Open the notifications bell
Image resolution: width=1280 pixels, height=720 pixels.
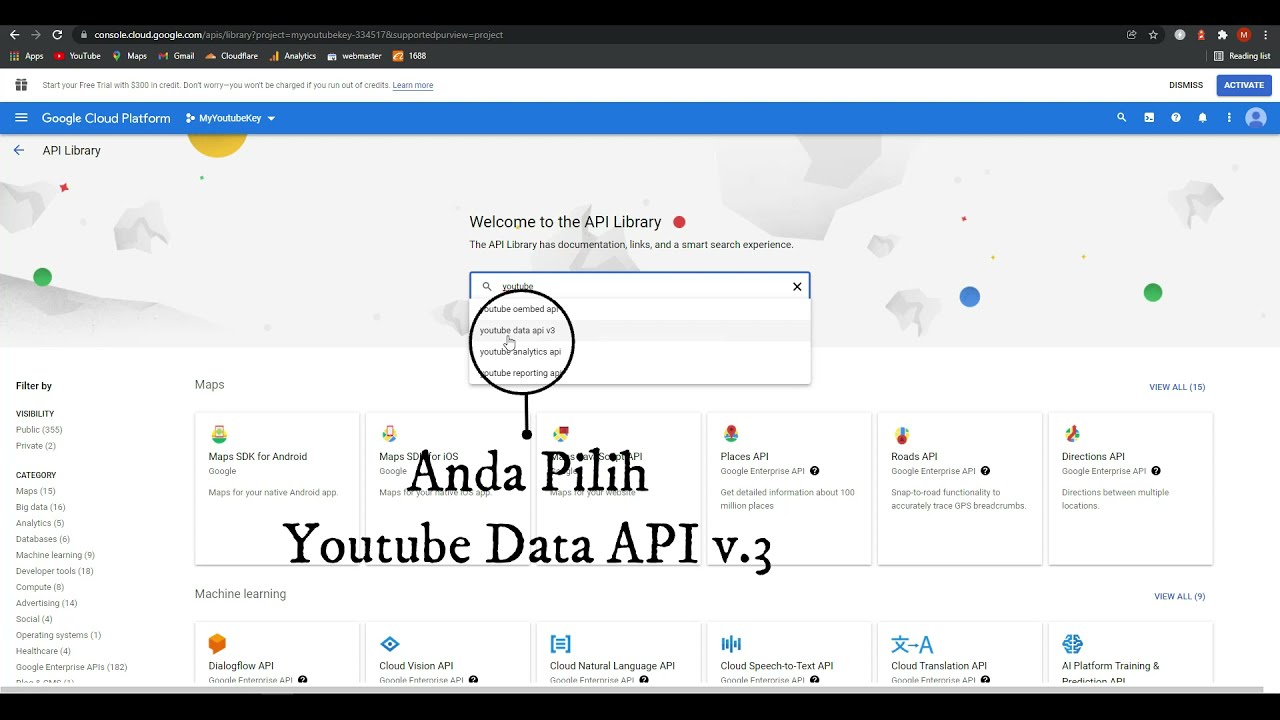pos(1202,118)
